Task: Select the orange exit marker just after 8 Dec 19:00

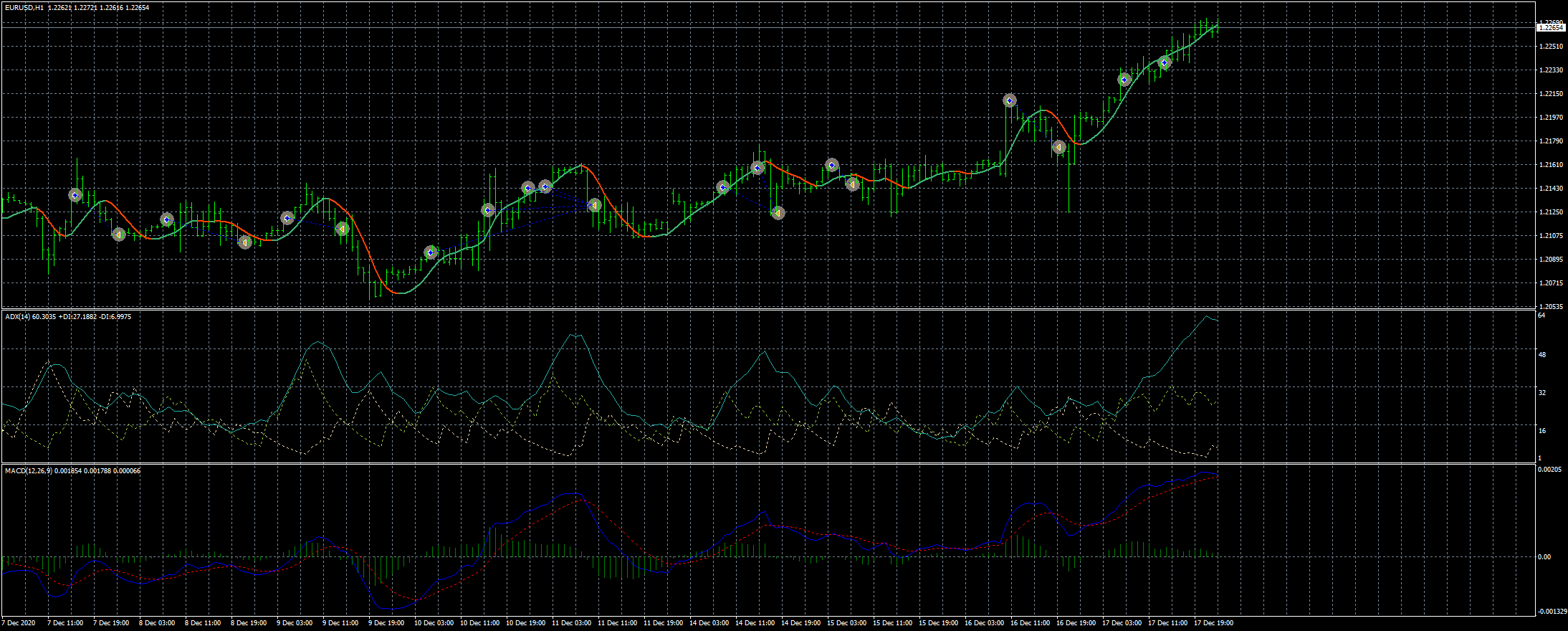Action: pyautogui.click(x=245, y=242)
